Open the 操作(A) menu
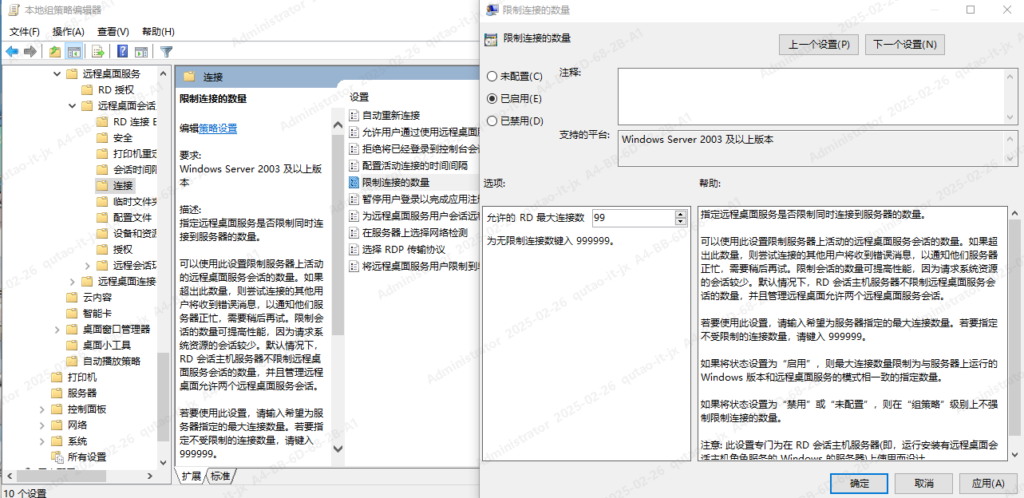 tap(69, 31)
